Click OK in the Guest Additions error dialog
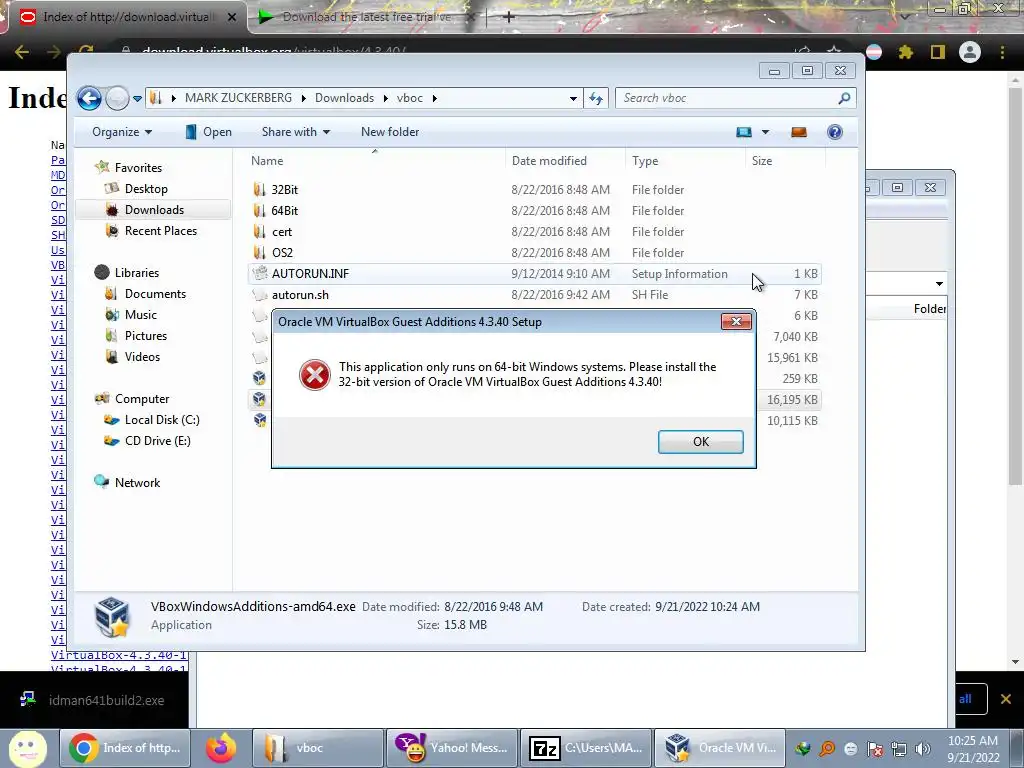 point(700,441)
